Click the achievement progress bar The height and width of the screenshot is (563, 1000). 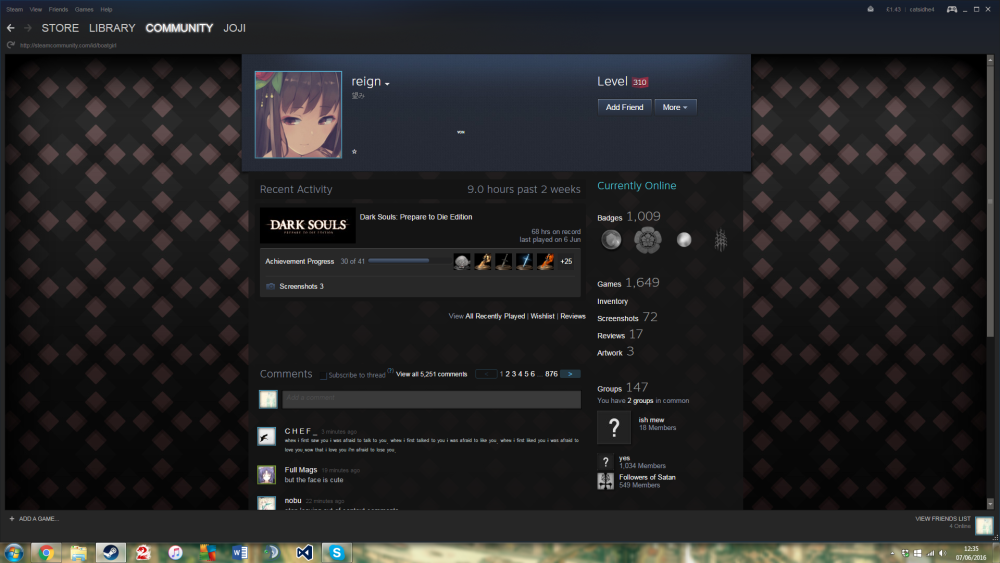click(x=408, y=261)
